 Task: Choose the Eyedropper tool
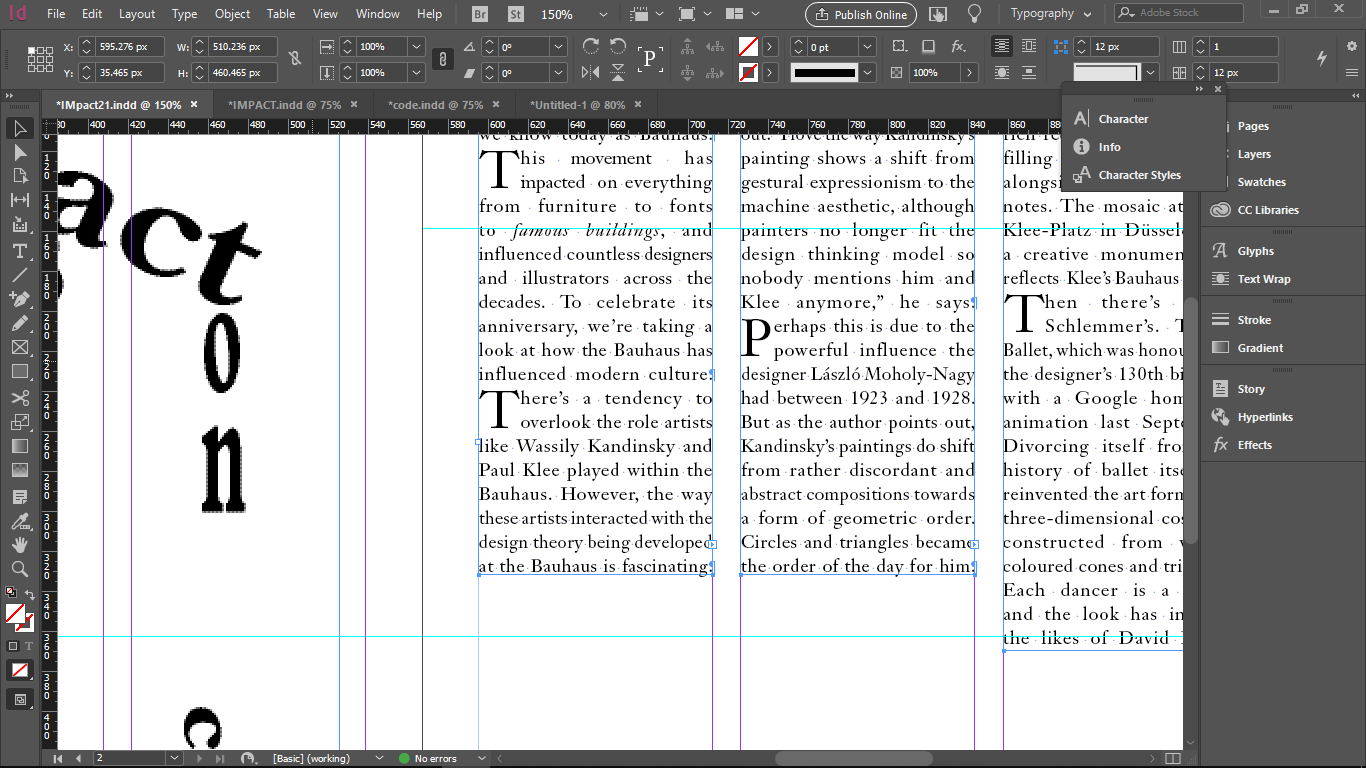19,521
